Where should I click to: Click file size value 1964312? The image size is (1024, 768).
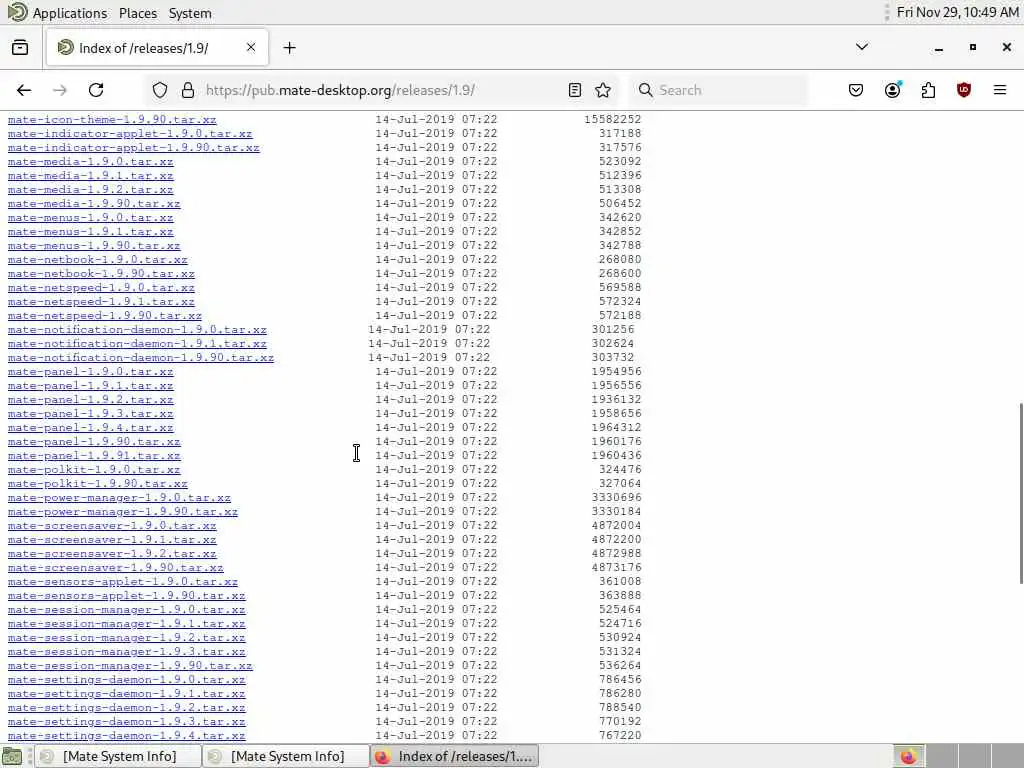click(x=616, y=428)
